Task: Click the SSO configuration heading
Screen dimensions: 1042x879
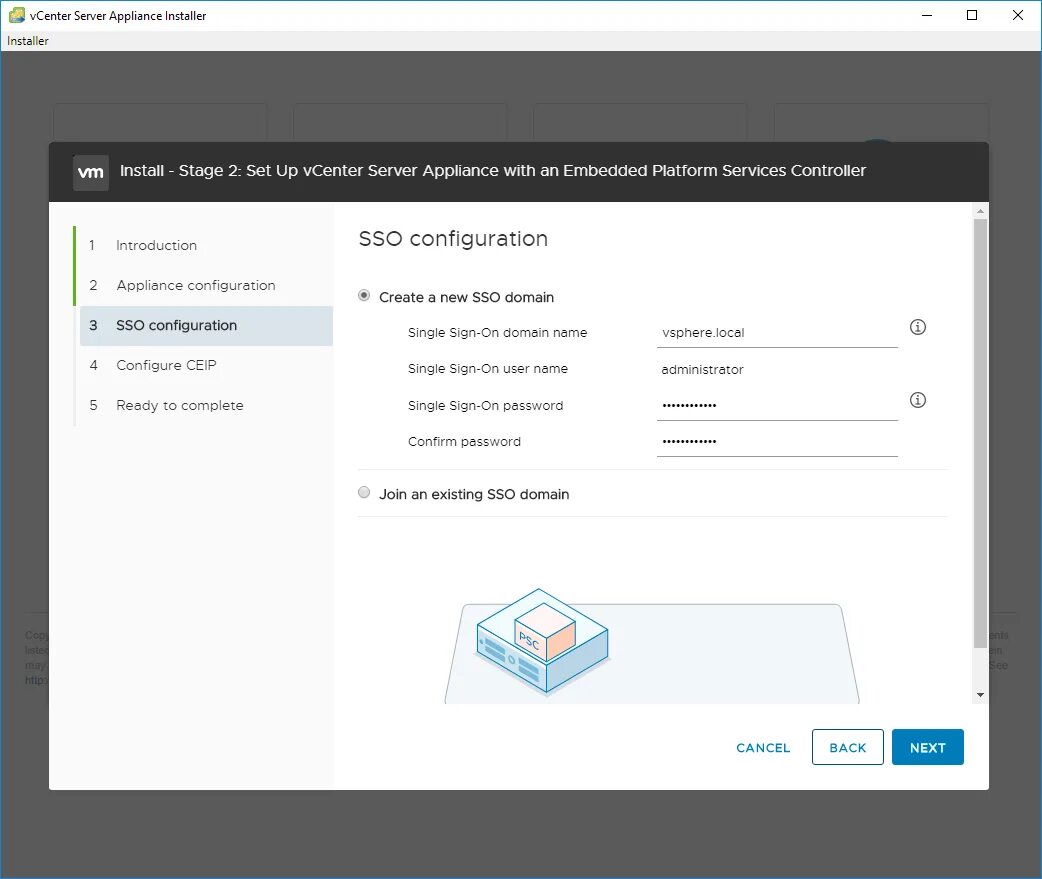Action: pos(453,238)
